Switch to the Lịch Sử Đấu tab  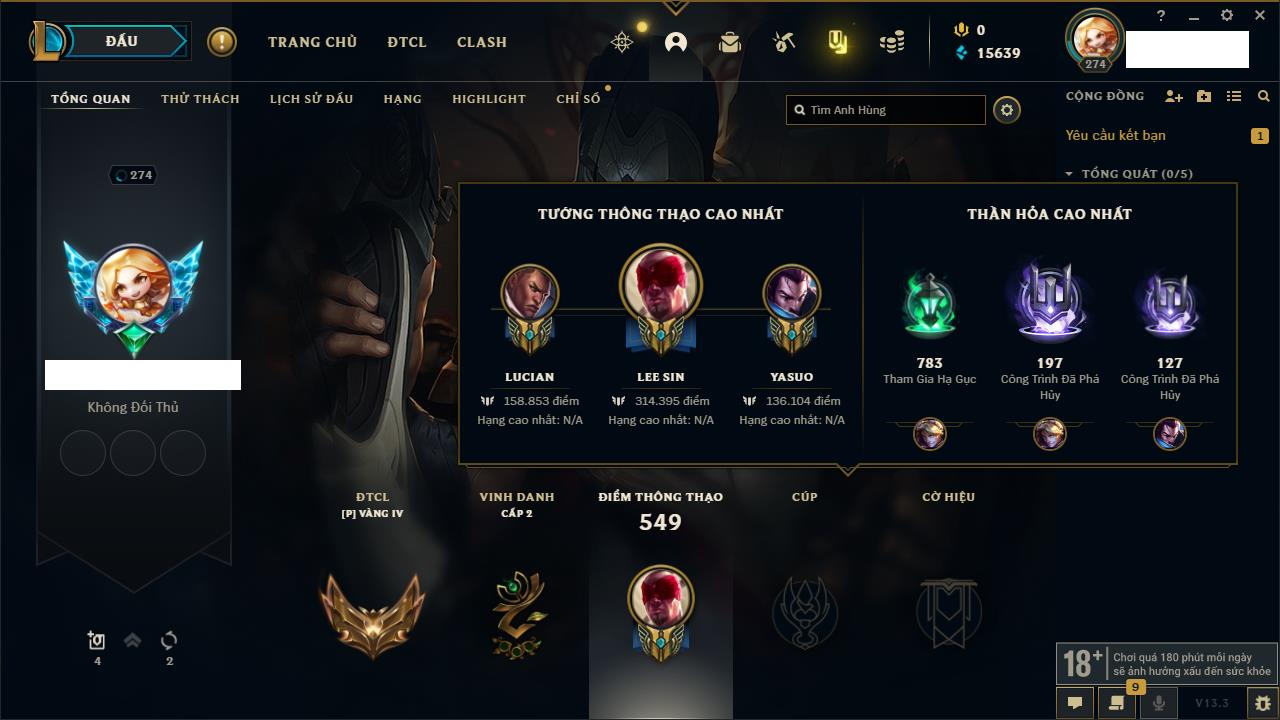[311, 99]
